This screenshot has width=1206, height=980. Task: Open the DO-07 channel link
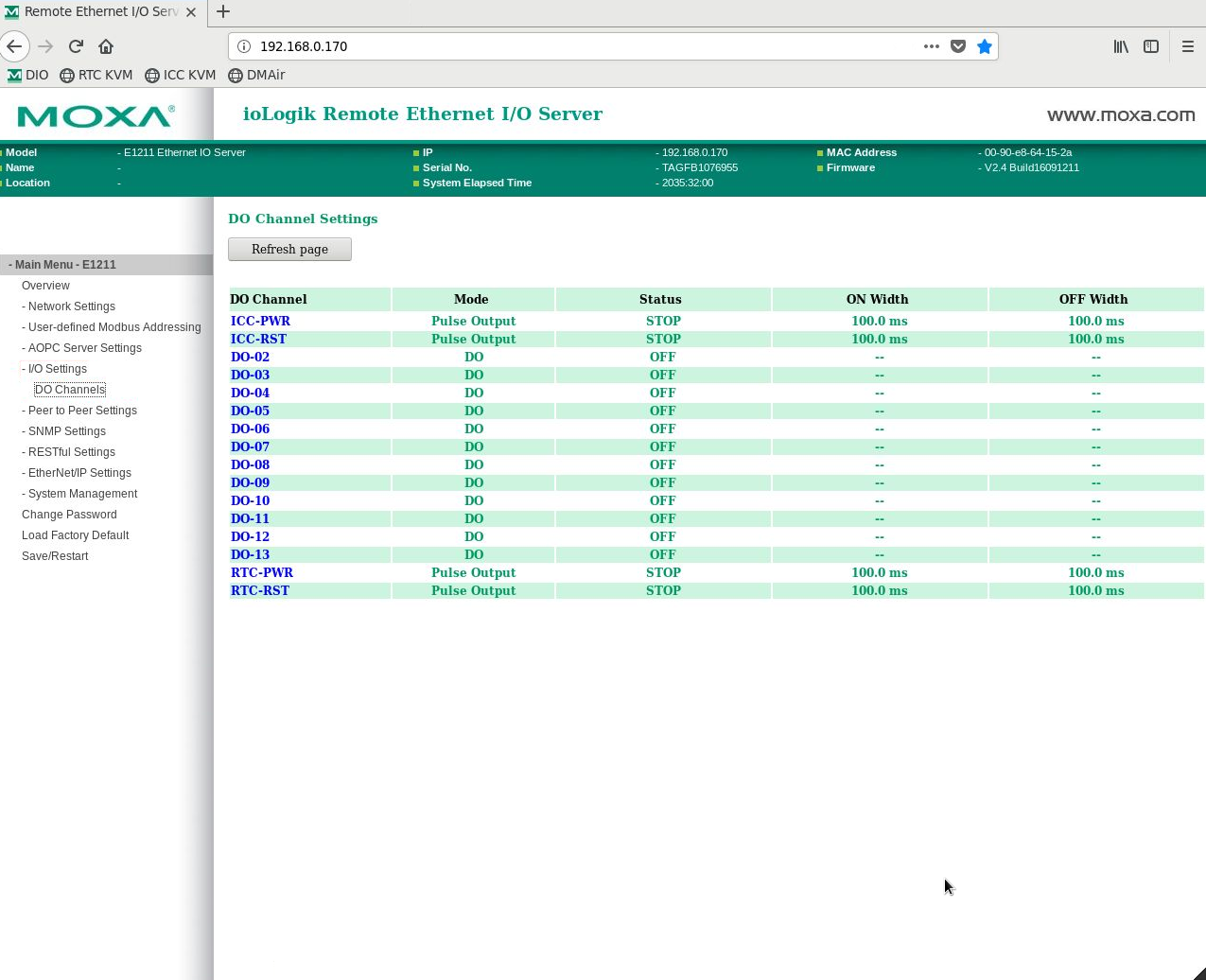(x=250, y=446)
